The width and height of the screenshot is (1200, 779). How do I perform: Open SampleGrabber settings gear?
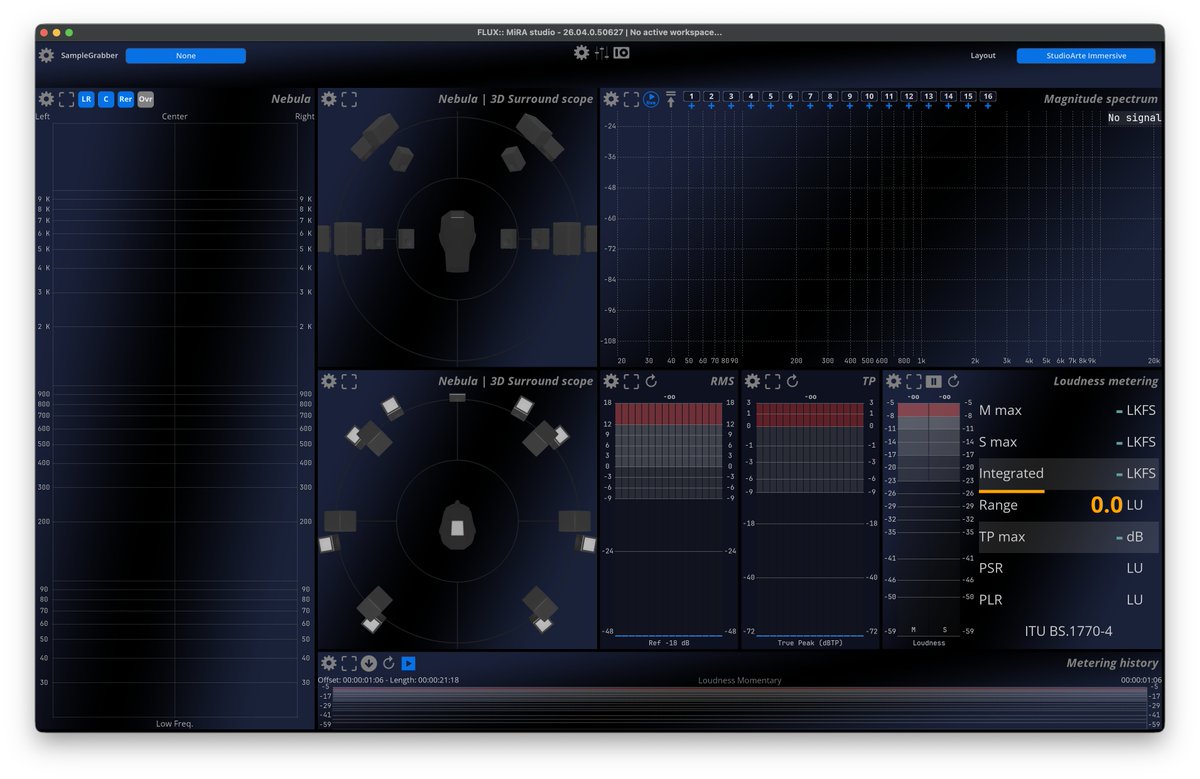pos(46,56)
